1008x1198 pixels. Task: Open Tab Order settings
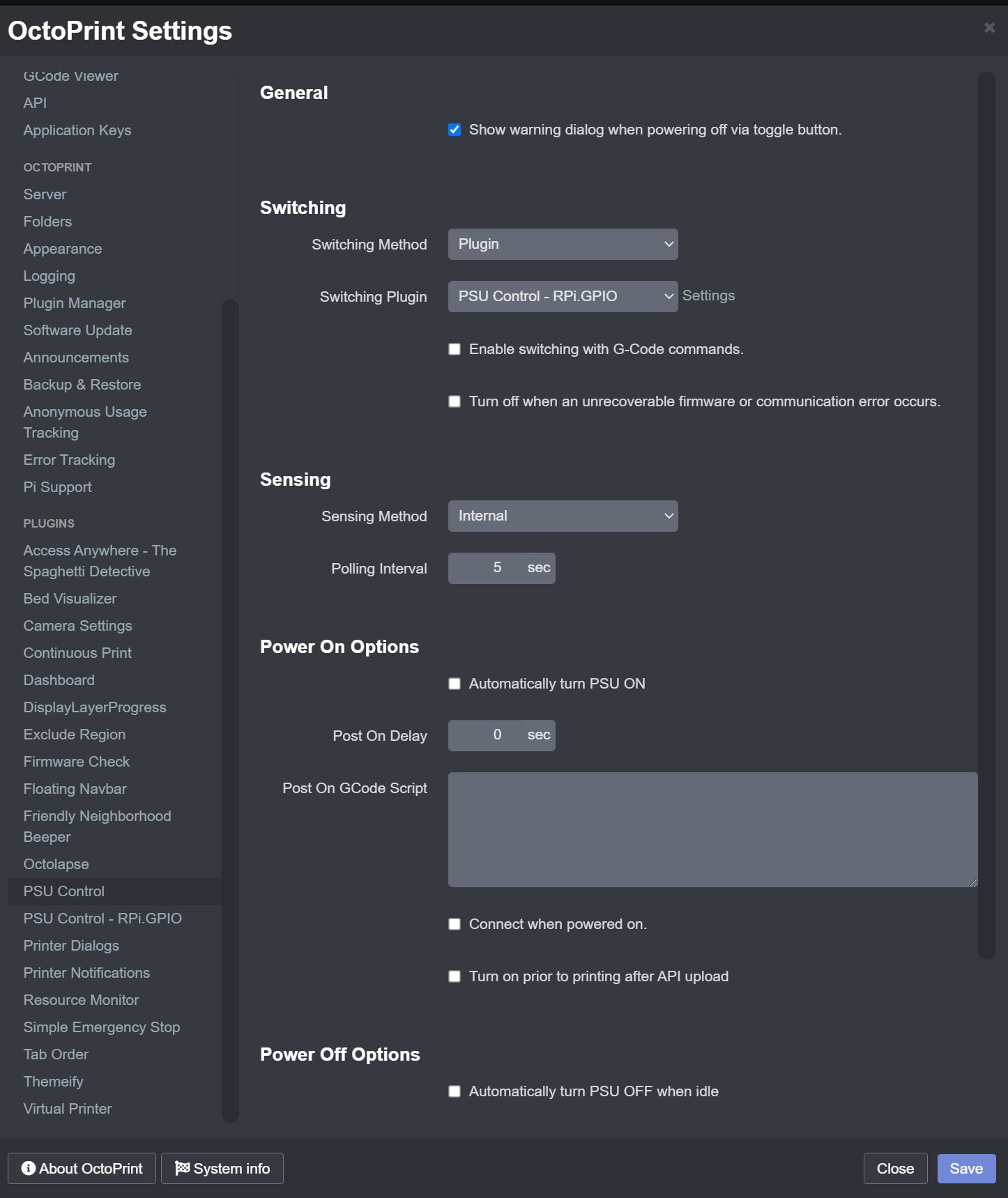(56, 1054)
